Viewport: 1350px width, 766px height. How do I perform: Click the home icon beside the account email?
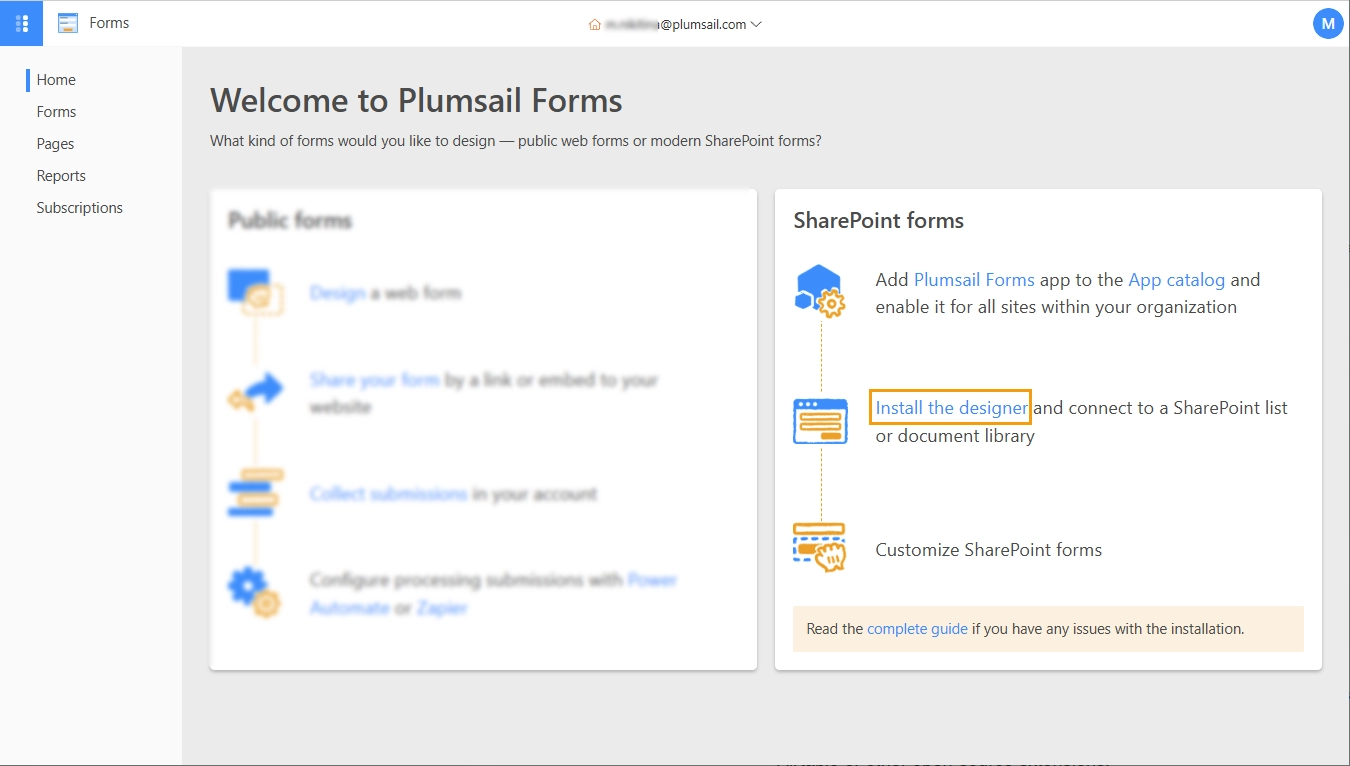(x=593, y=24)
